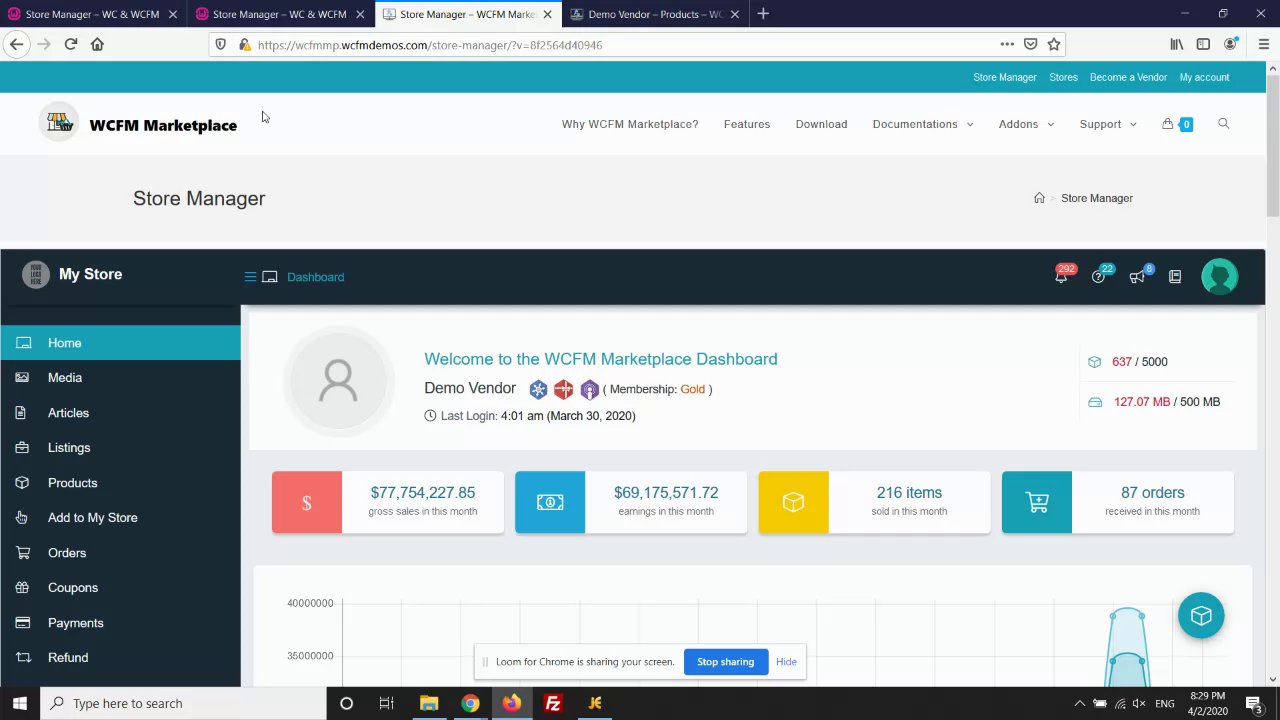Viewport: 1280px width, 720px height.
Task: Click the items sold box icon
Action: click(793, 502)
